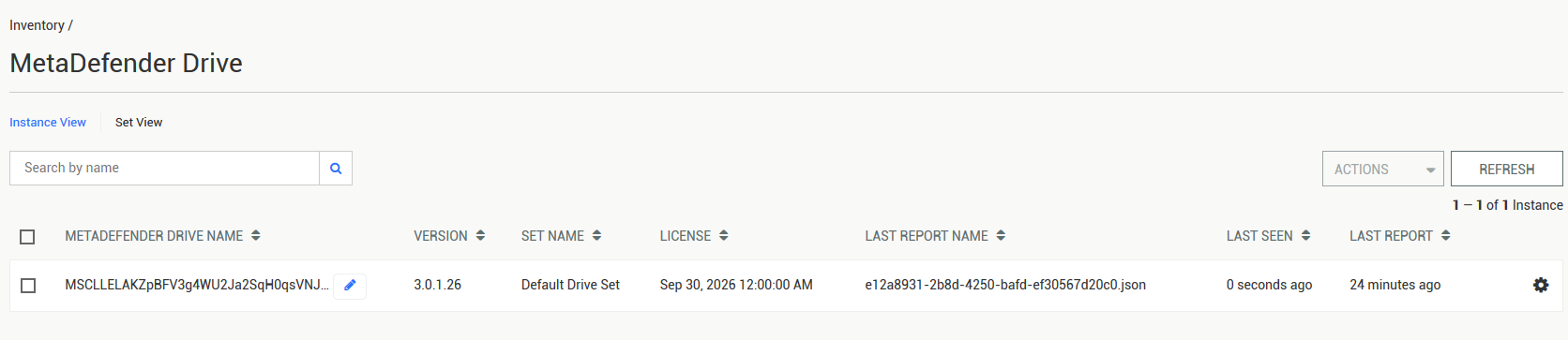Sort by Last Report column arrows
The width and height of the screenshot is (1568, 340).
pyautogui.click(x=1445, y=236)
